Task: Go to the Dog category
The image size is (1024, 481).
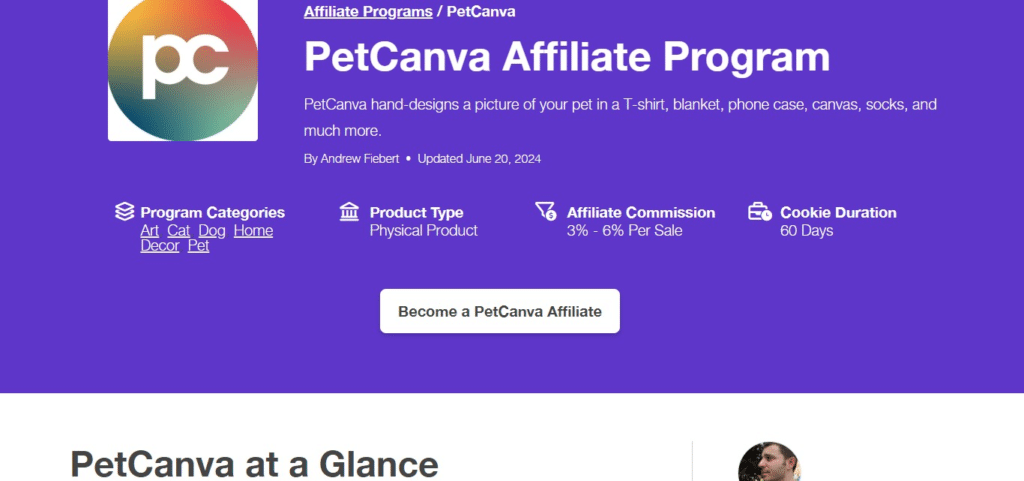Action: 212,231
